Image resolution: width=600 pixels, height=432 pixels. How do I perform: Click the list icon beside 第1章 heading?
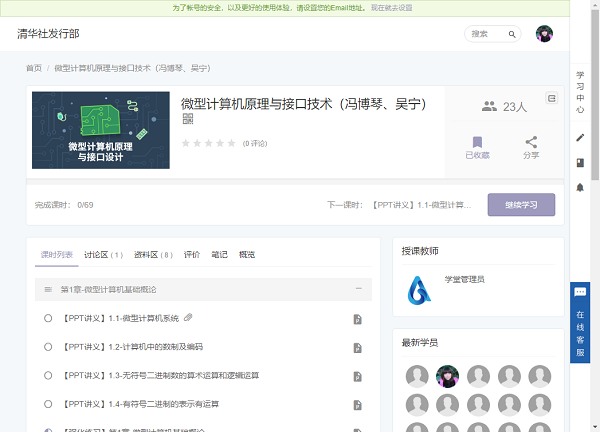[x=48, y=290]
